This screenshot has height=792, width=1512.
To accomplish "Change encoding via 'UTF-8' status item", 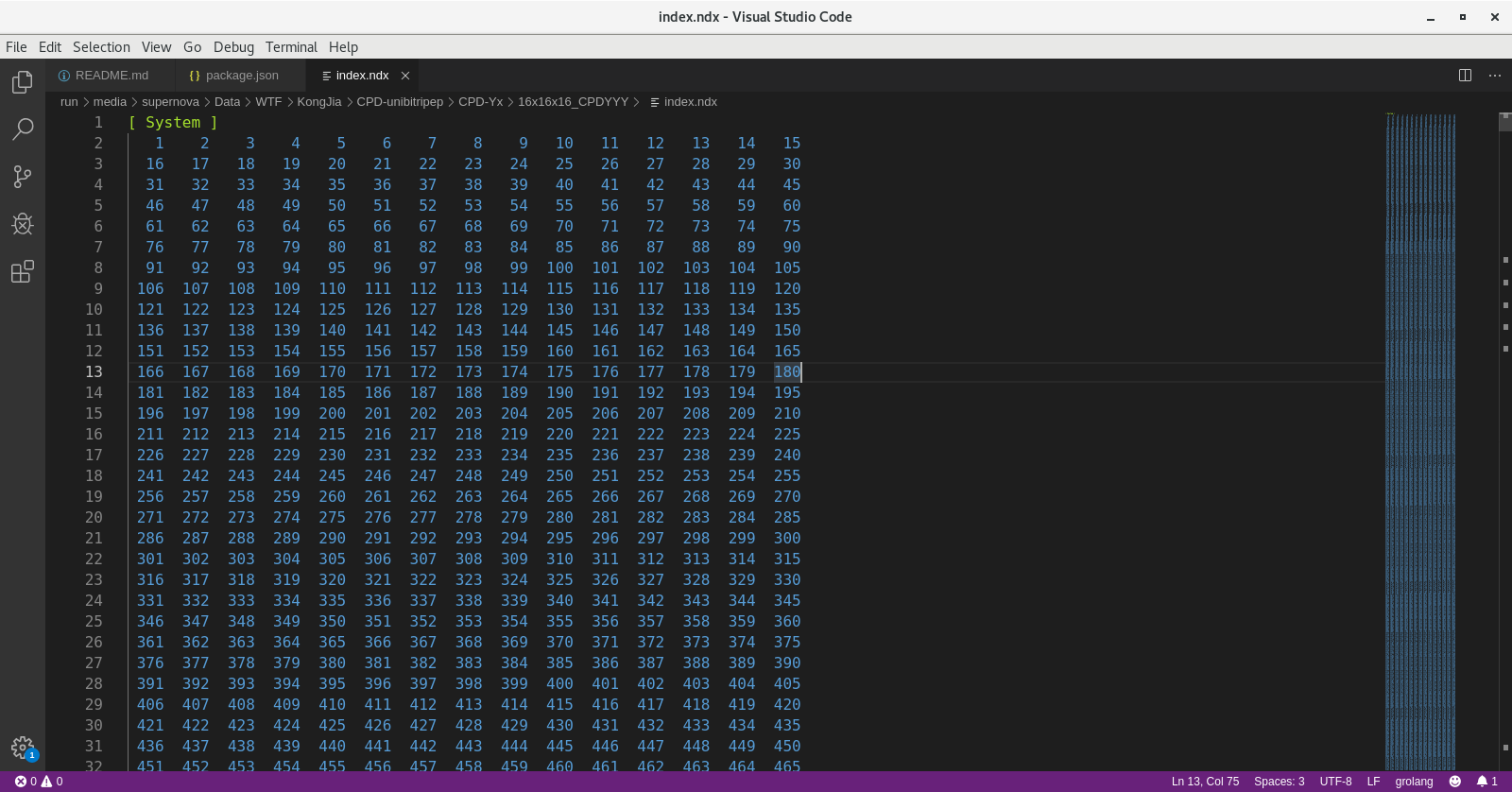I will (x=1335, y=782).
